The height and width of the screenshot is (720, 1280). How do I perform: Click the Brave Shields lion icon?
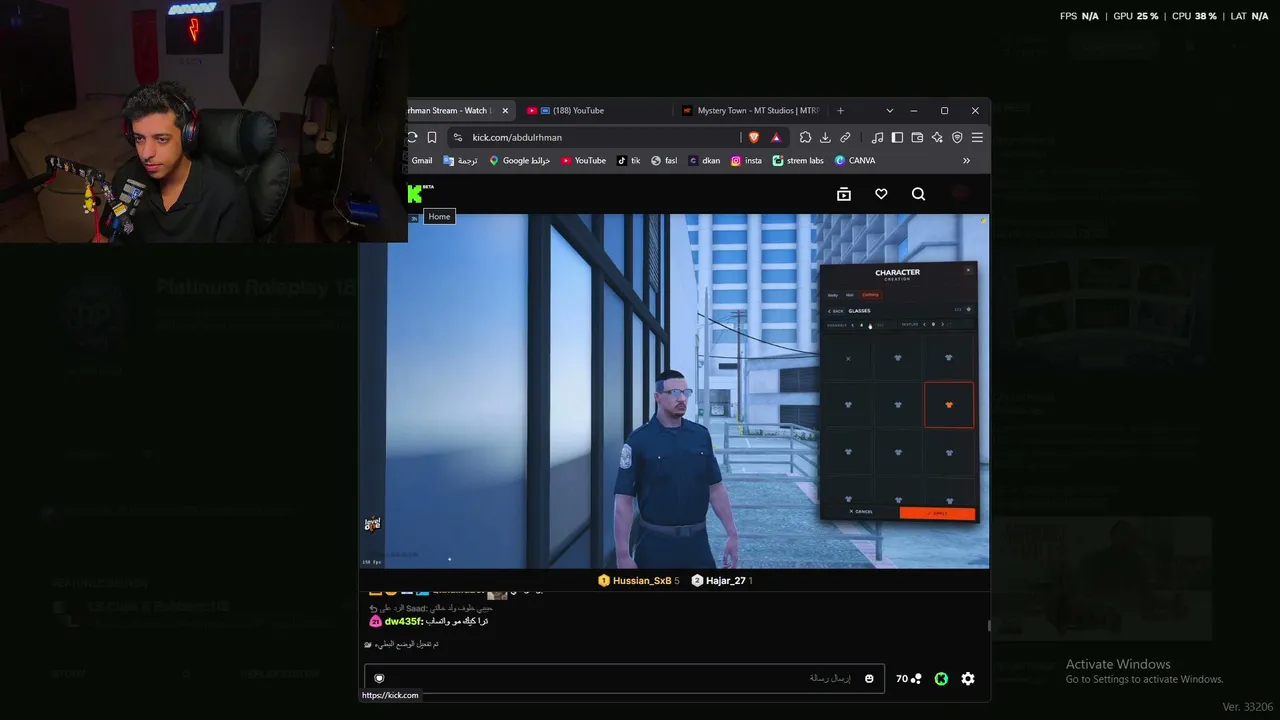tap(754, 137)
